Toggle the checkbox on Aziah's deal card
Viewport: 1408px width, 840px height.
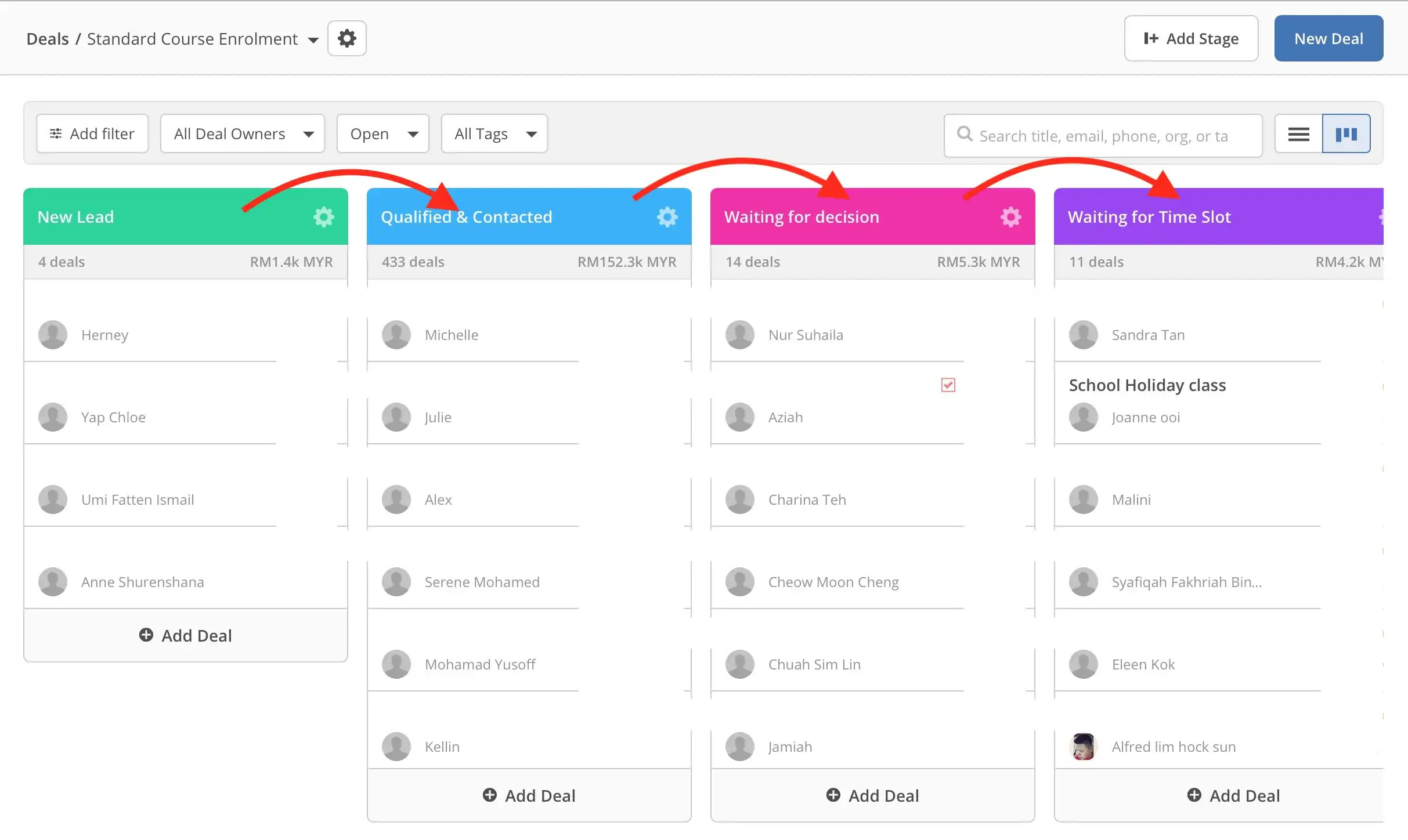[x=948, y=385]
